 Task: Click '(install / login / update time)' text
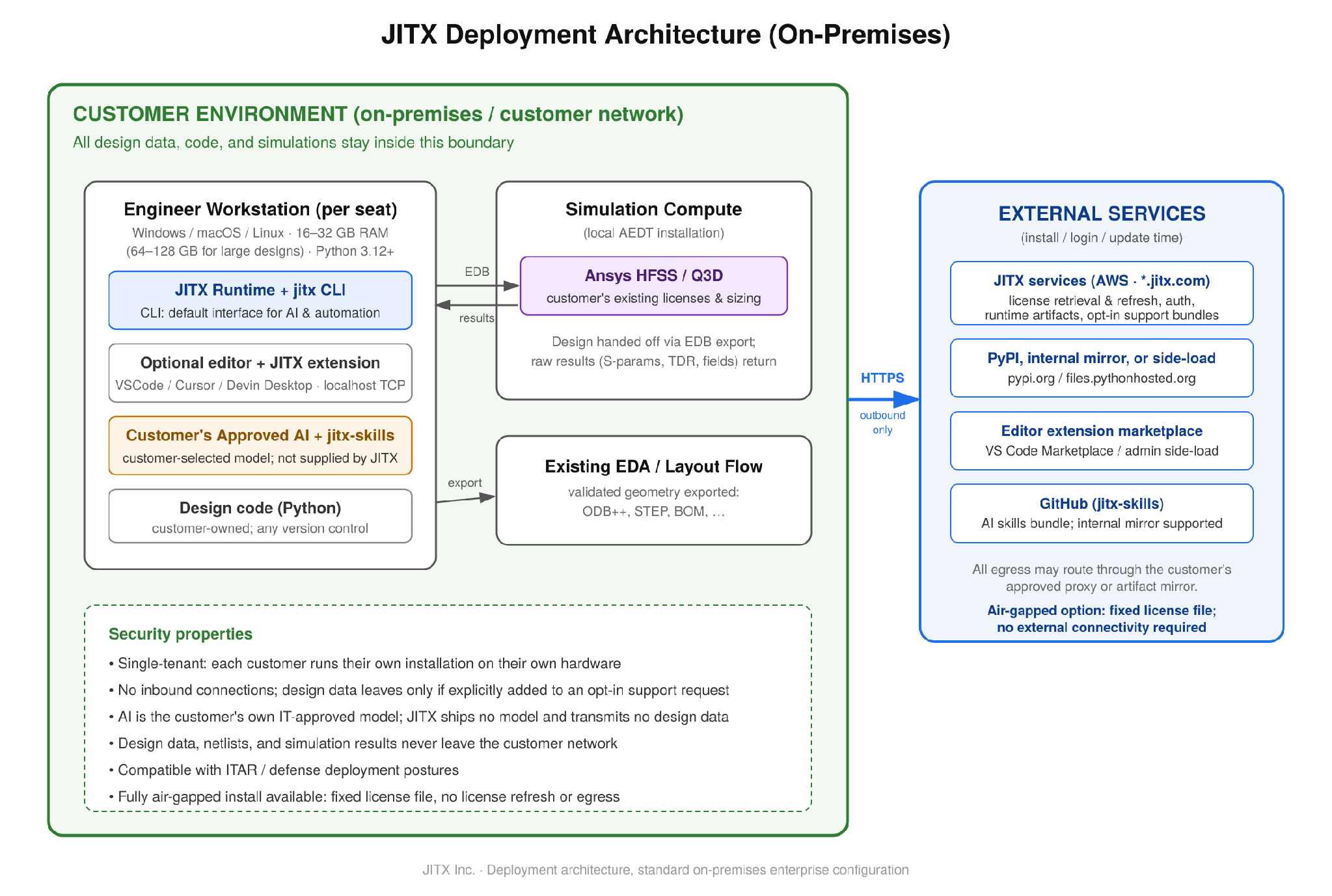tap(1102, 238)
